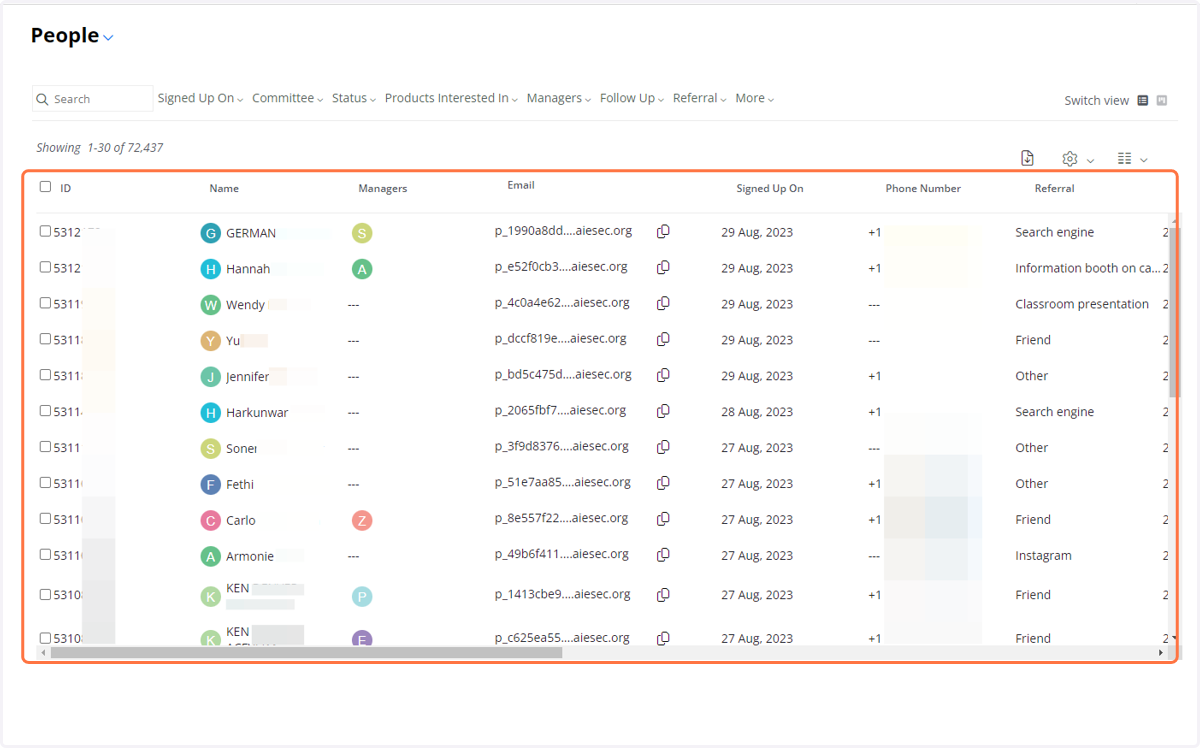Copy email in Fethi row
Viewport: 1200px width, 748px height.
pyautogui.click(x=663, y=483)
